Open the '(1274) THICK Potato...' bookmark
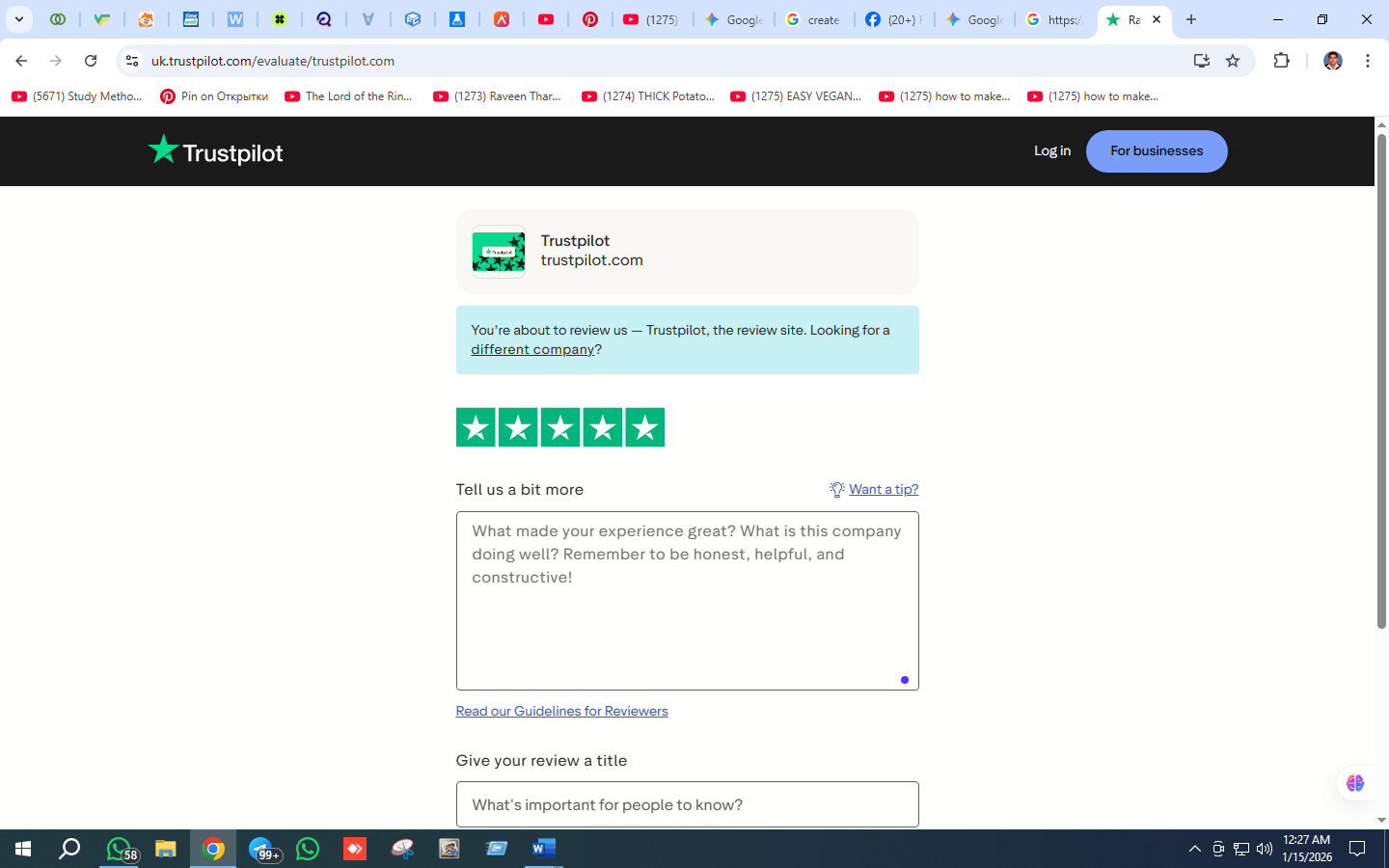Viewport: 1389px width, 868px height. pyautogui.click(x=648, y=96)
